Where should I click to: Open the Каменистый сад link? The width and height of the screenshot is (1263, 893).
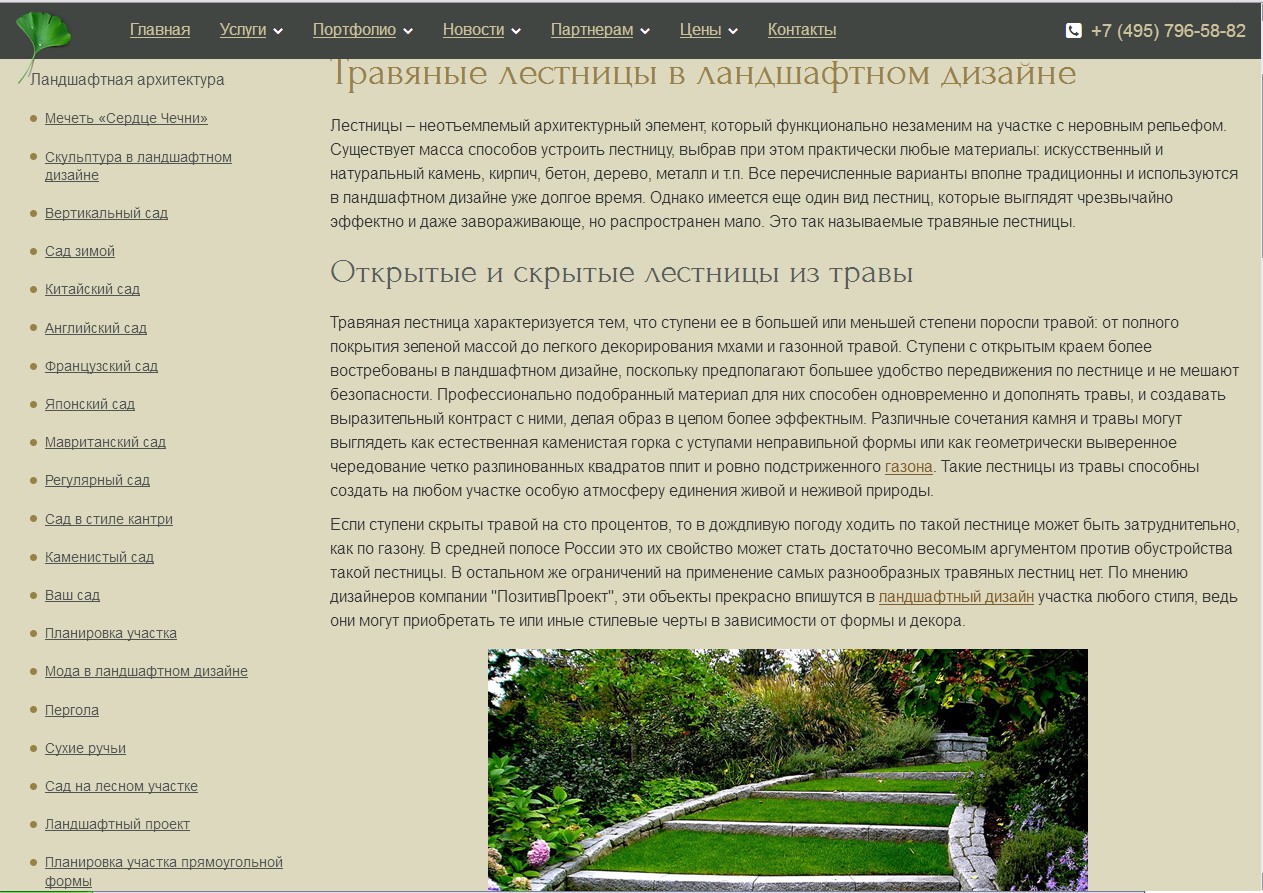point(99,557)
